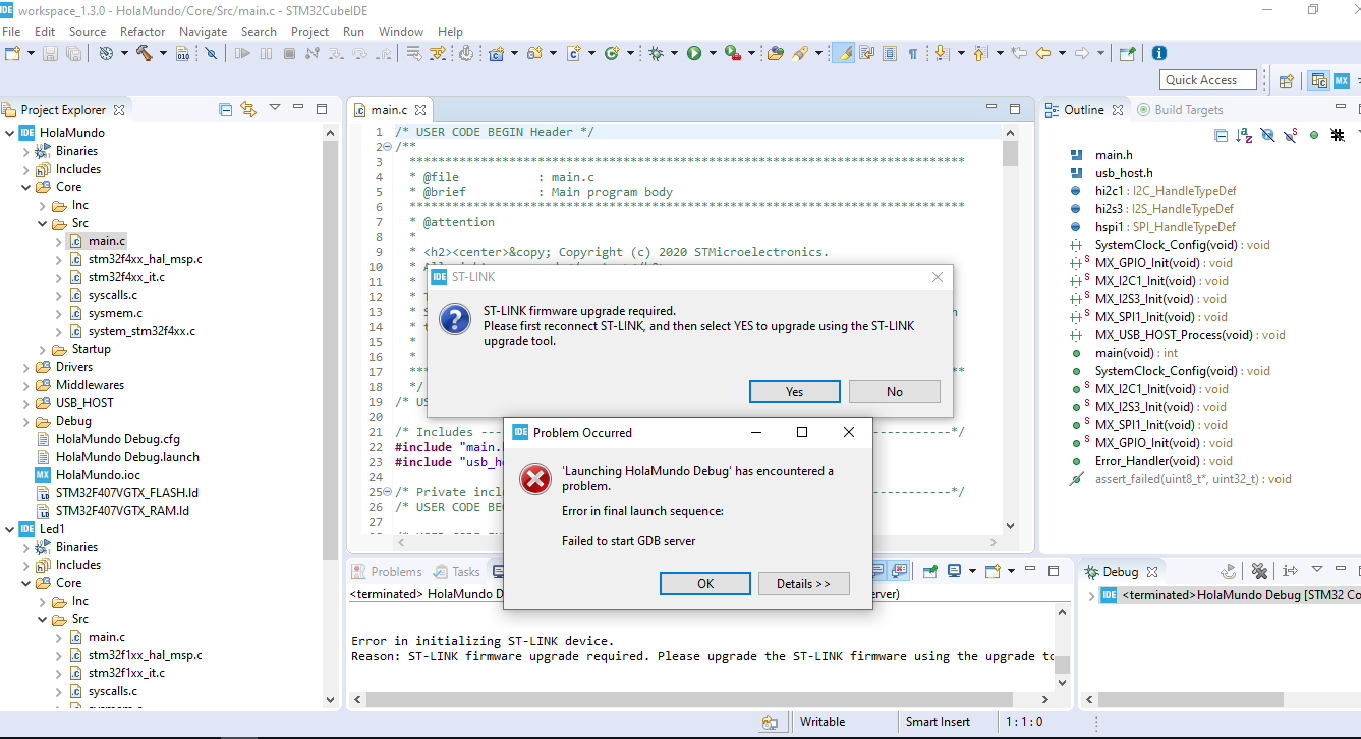Toggle Link with Editor in Project Explorer

pos(248,109)
